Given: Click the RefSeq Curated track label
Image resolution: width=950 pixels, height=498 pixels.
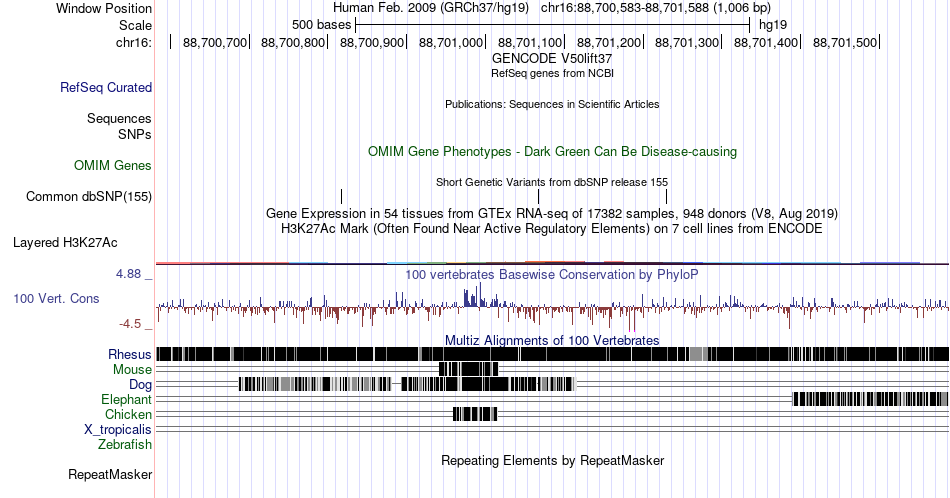Looking at the screenshot, I should point(105,88).
